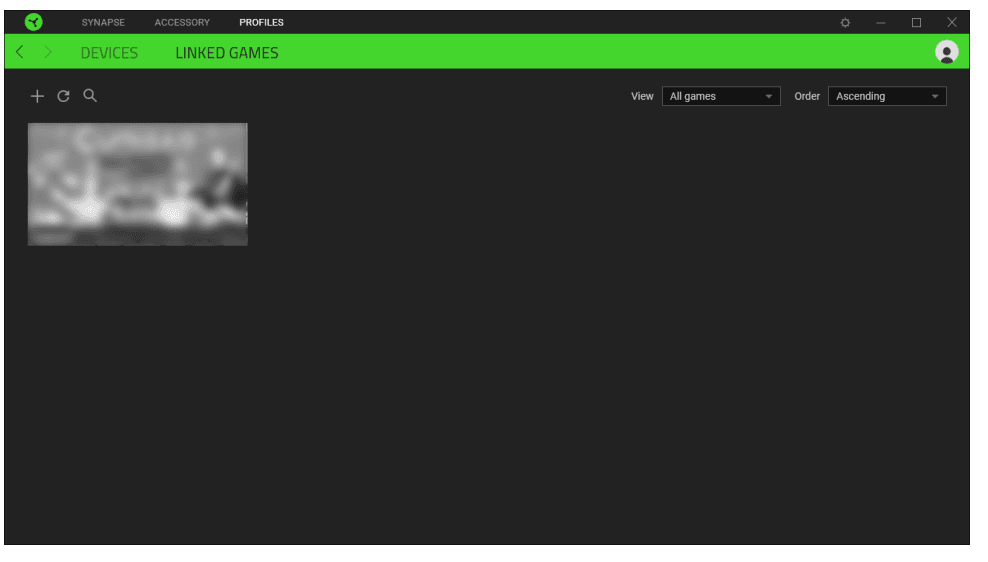This screenshot has width=988, height=562.
Task: Minimize the Razer Synapse window
Action: click(881, 22)
